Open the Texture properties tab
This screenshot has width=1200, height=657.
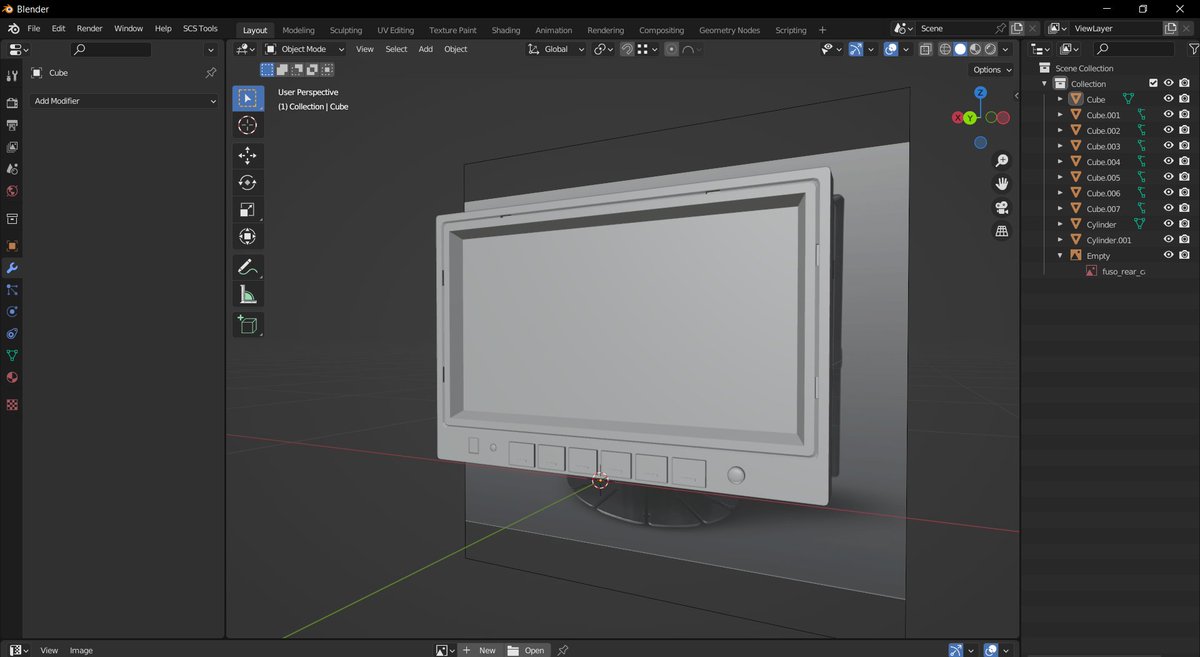coord(12,405)
